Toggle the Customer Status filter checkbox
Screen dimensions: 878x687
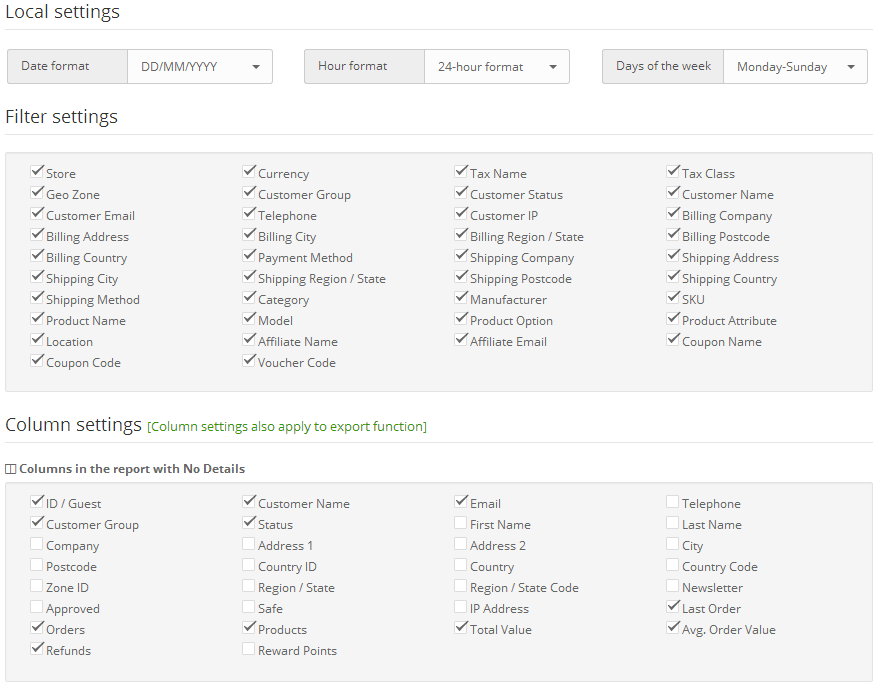click(x=461, y=193)
